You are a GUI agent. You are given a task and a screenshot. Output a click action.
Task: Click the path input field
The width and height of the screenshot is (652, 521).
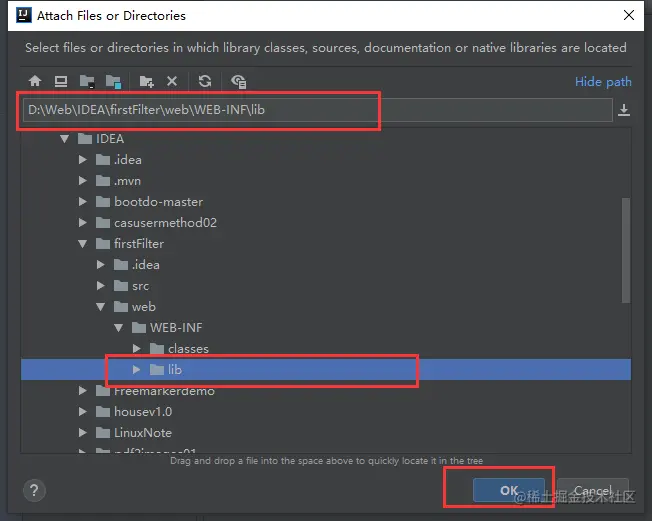(318, 110)
